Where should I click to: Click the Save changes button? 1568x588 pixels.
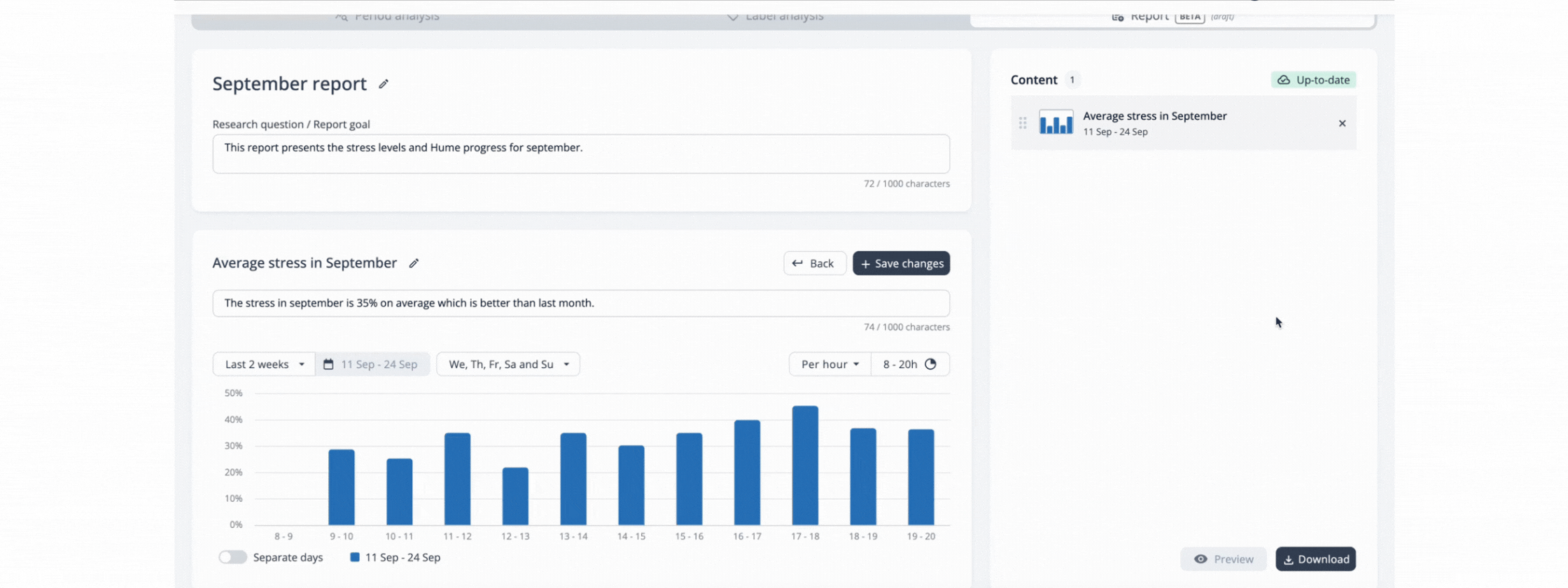(901, 263)
